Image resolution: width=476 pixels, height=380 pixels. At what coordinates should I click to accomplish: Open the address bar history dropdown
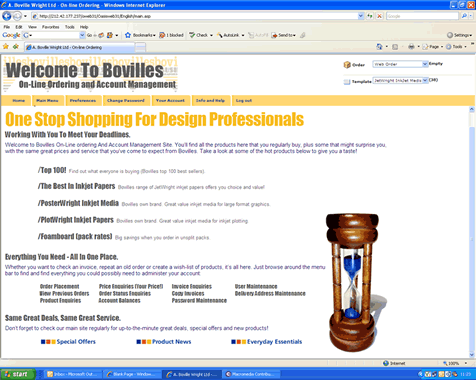point(361,16)
